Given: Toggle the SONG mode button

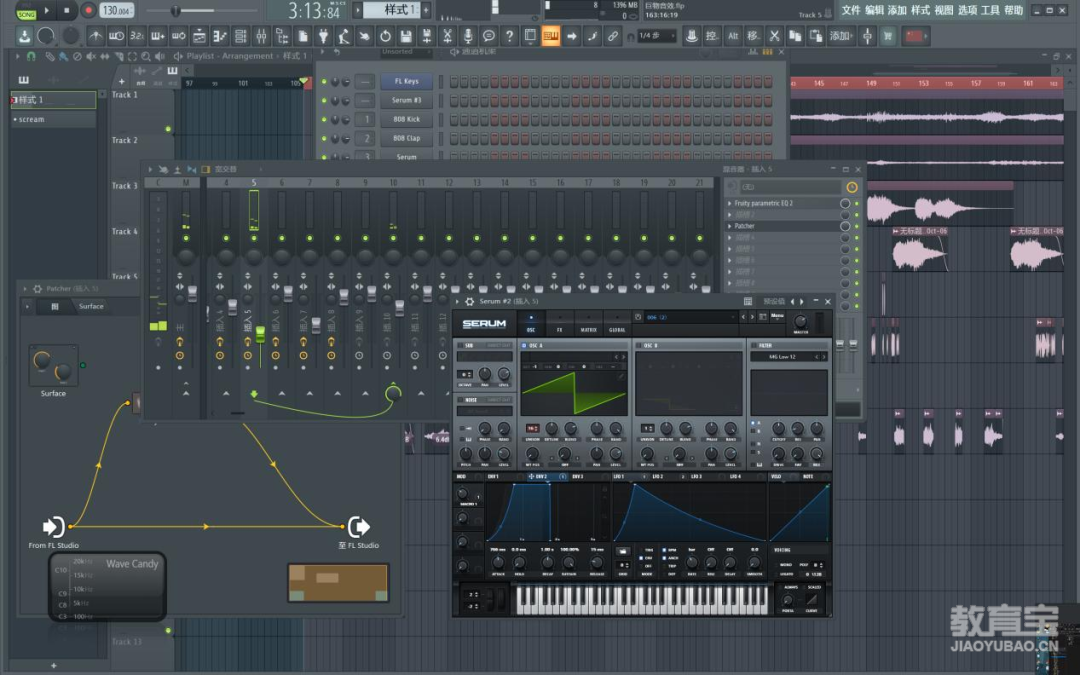Looking at the screenshot, I should 26,14.
